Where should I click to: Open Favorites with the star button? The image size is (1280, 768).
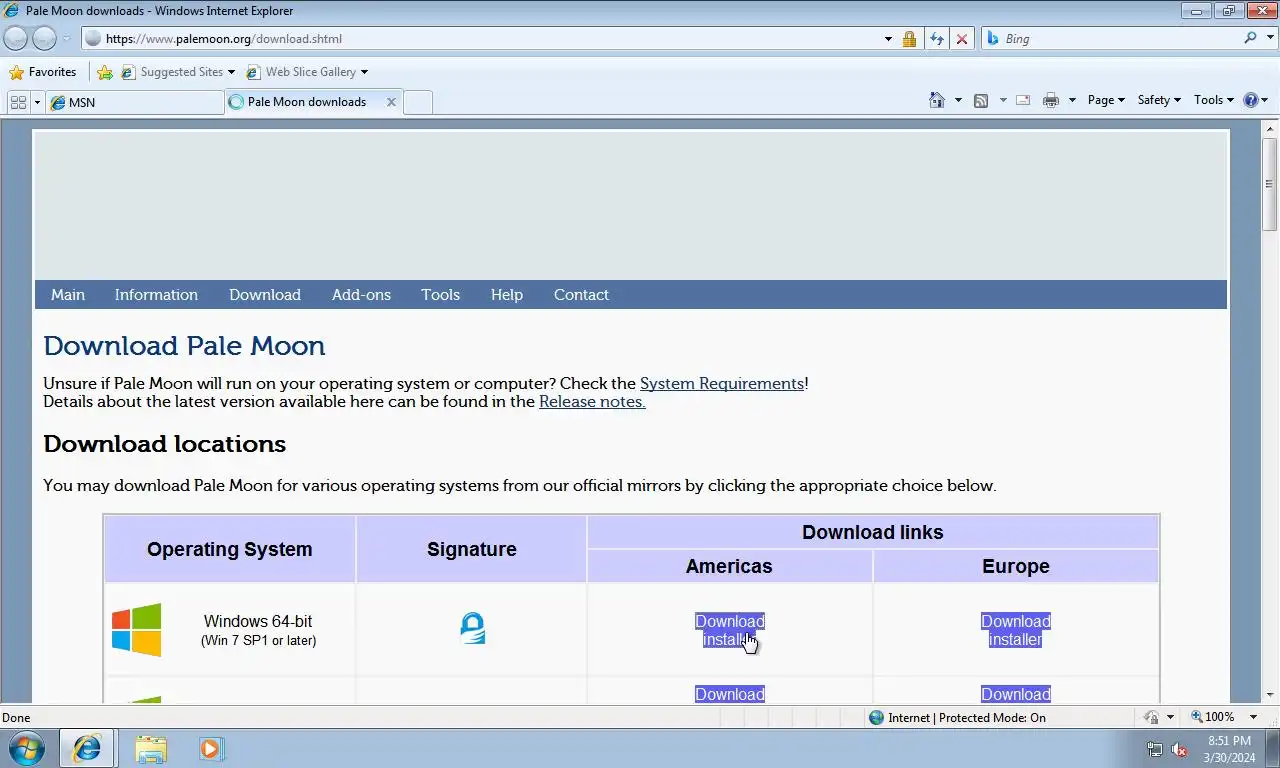point(43,72)
